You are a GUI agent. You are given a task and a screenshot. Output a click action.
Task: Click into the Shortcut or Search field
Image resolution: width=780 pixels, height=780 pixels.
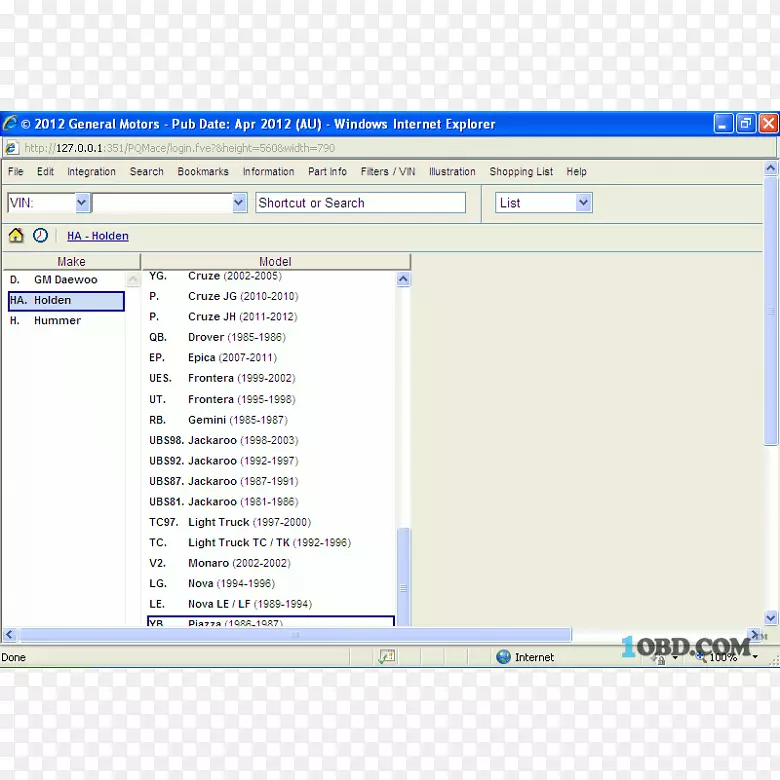click(360, 203)
